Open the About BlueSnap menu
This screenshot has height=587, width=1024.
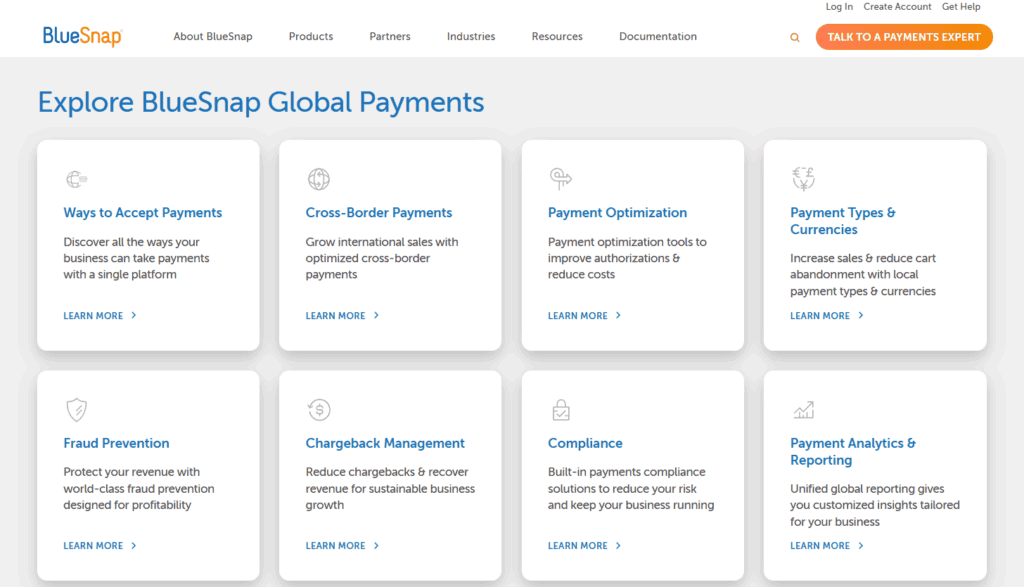pyautogui.click(x=213, y=37)
